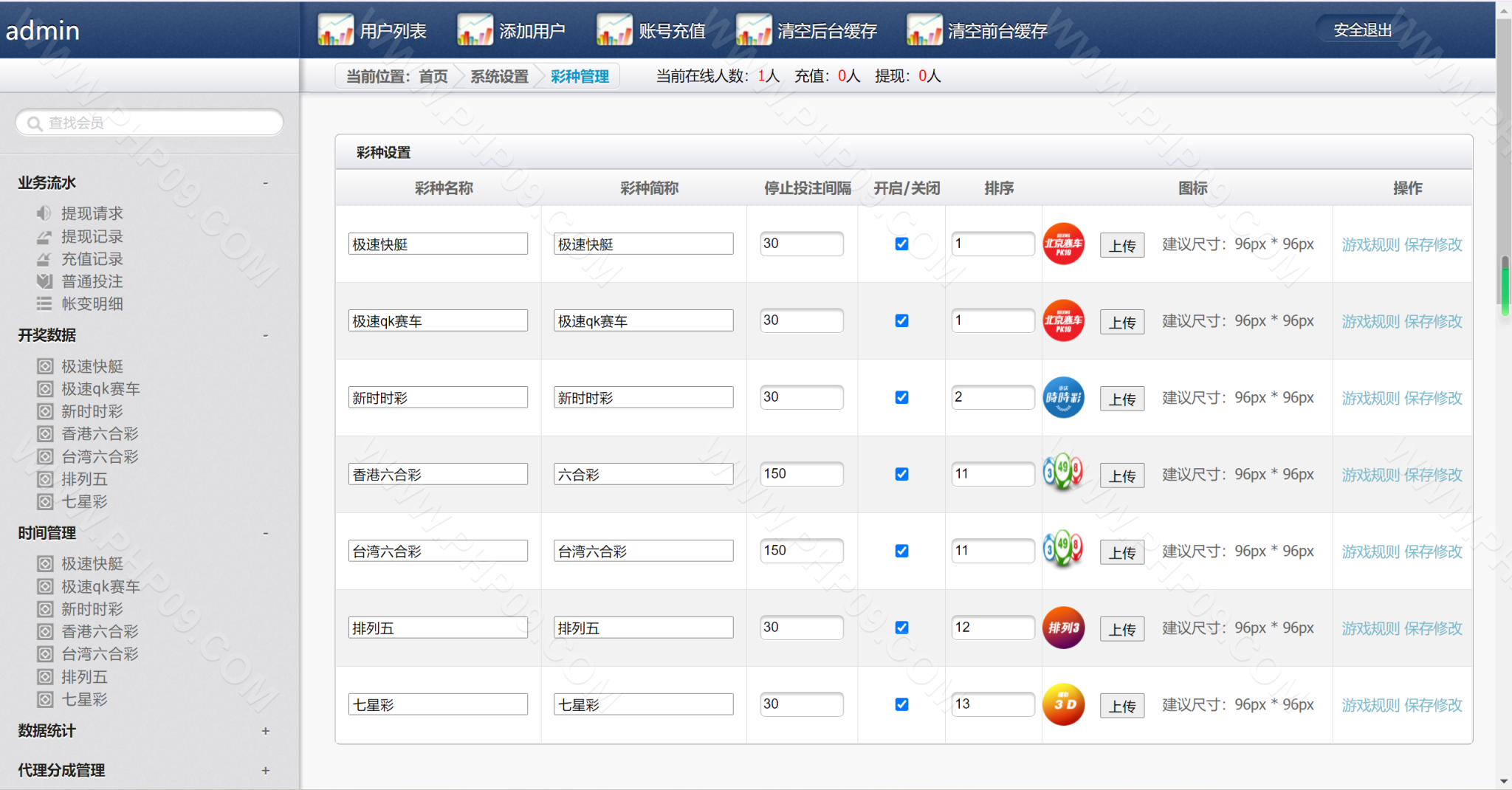Click the 添加用户 toolbar icon
The width and height of the screenshot is (1512, 790).
pyautogui.click(x=475, y=30)
